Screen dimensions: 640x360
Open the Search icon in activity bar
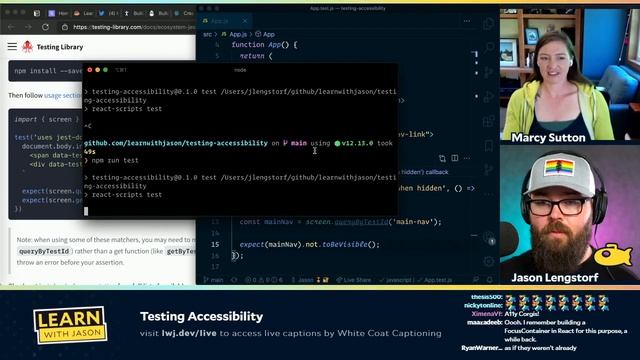tap(489, 48)
